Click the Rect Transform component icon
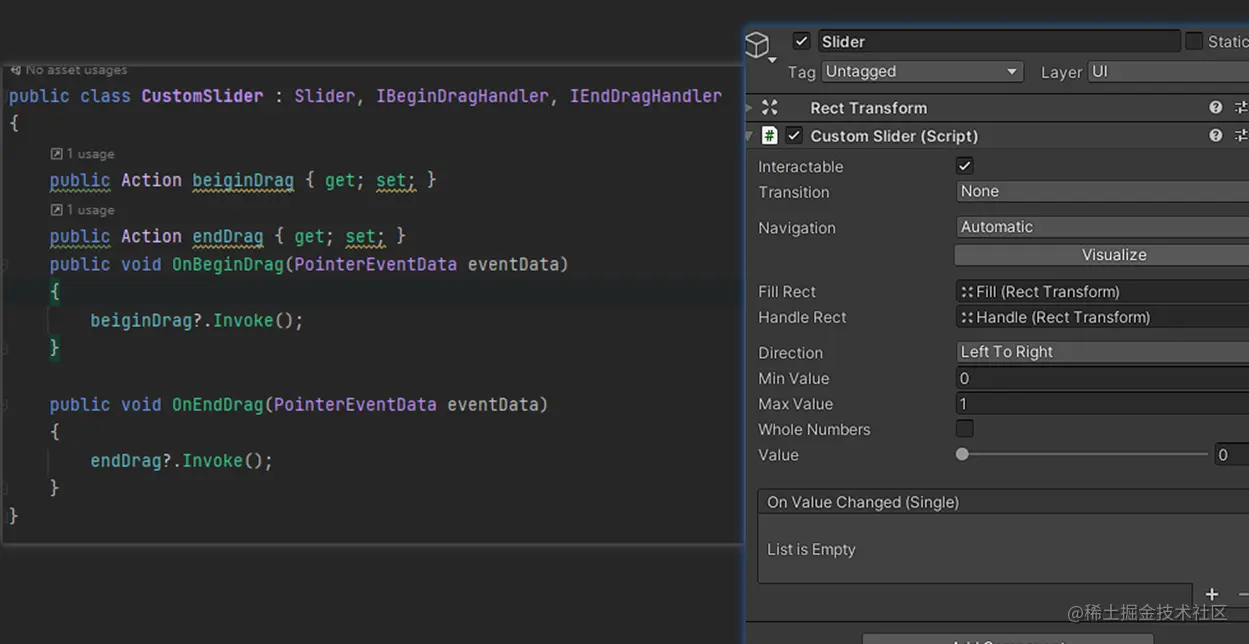Screen dimensions: 1249x644 (769, 108)
